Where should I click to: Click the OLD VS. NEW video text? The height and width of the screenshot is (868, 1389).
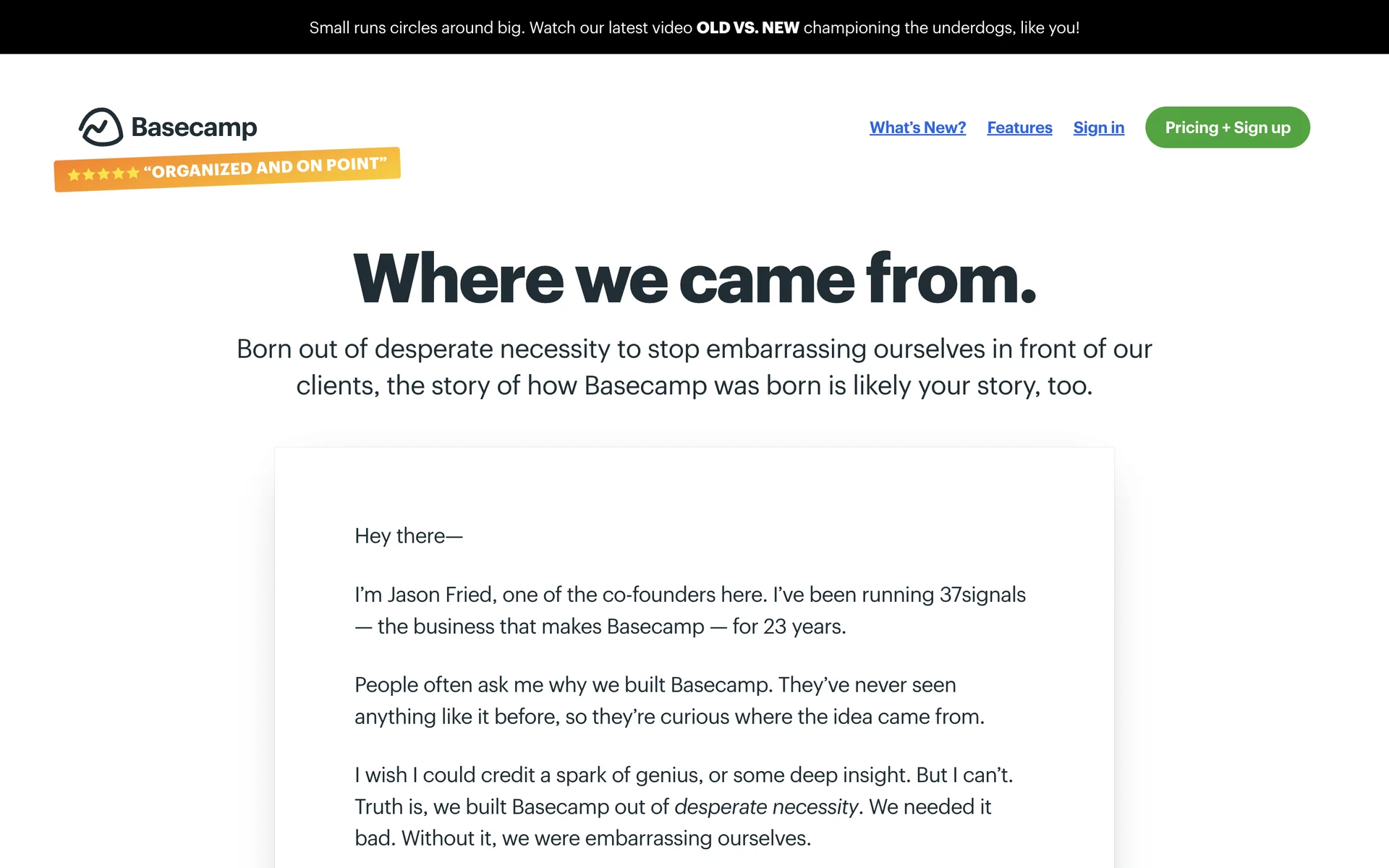pyautogui.click(x=747, y=27)
